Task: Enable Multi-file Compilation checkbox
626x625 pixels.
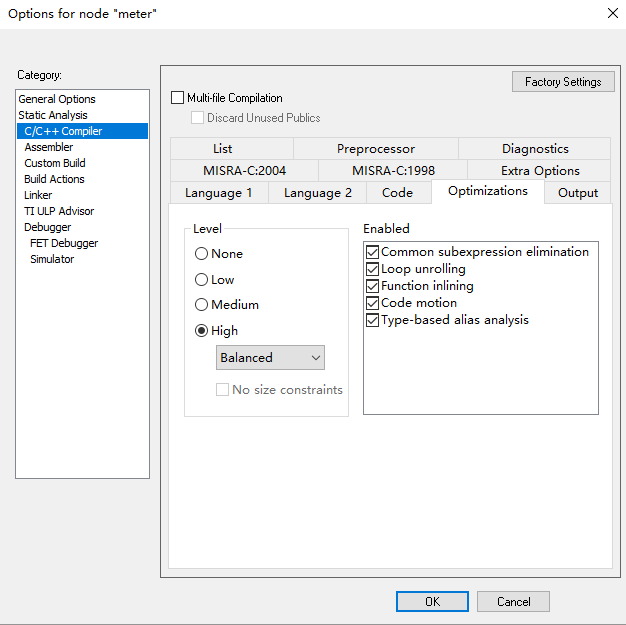Action: [179, 98]
